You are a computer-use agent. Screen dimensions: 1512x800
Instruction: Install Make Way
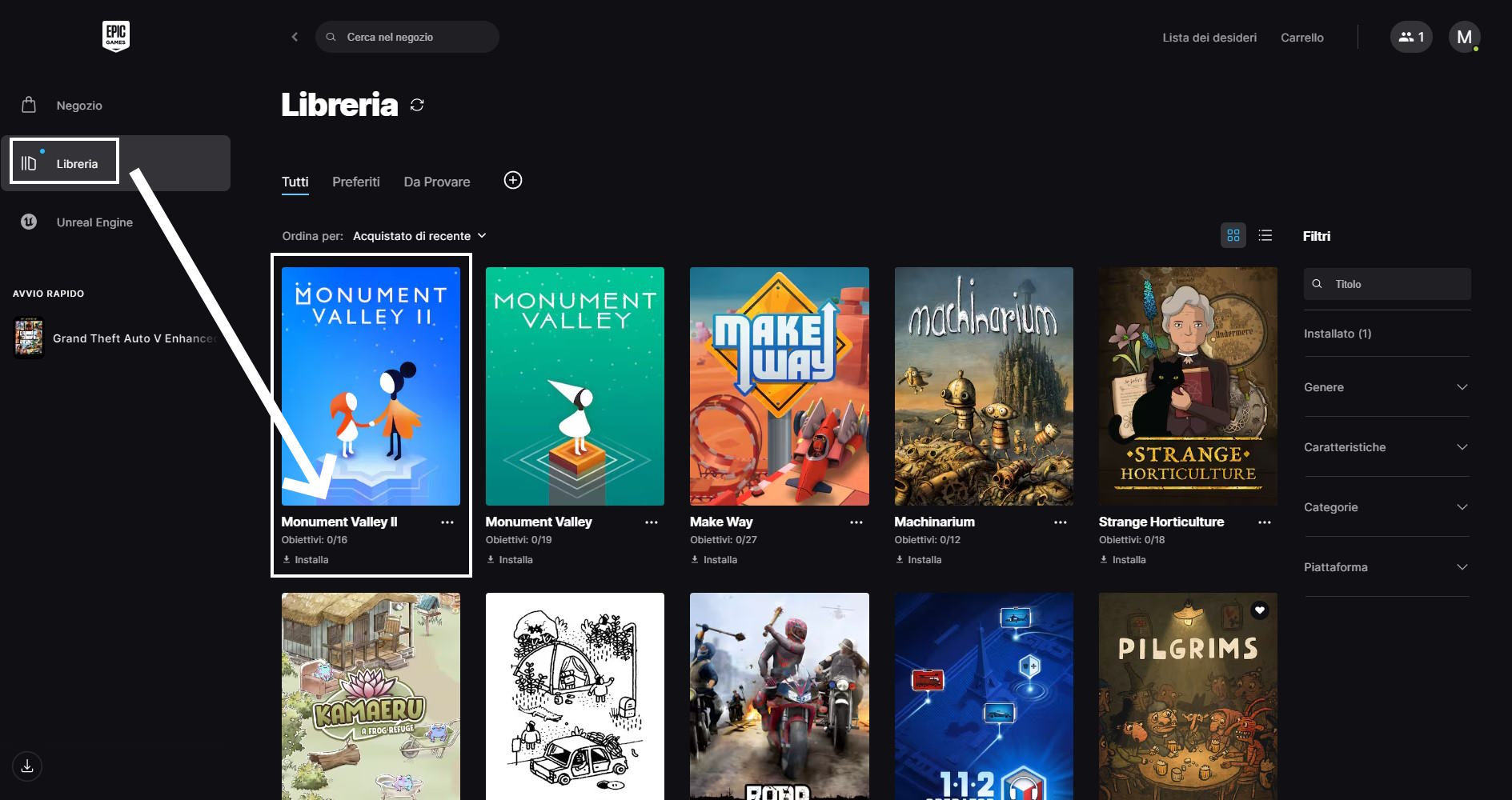(714, 560)
